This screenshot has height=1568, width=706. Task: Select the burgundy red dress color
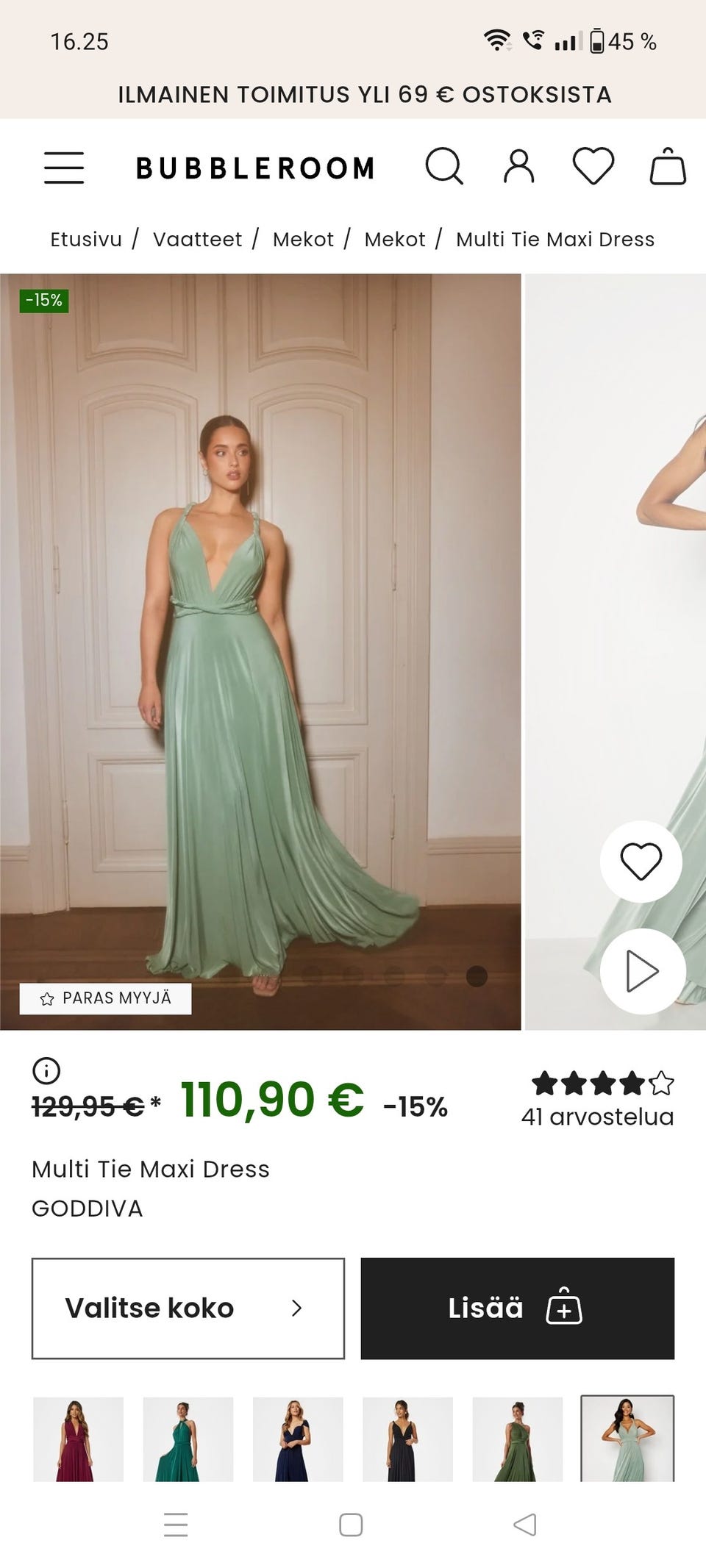coord(78,1439)
